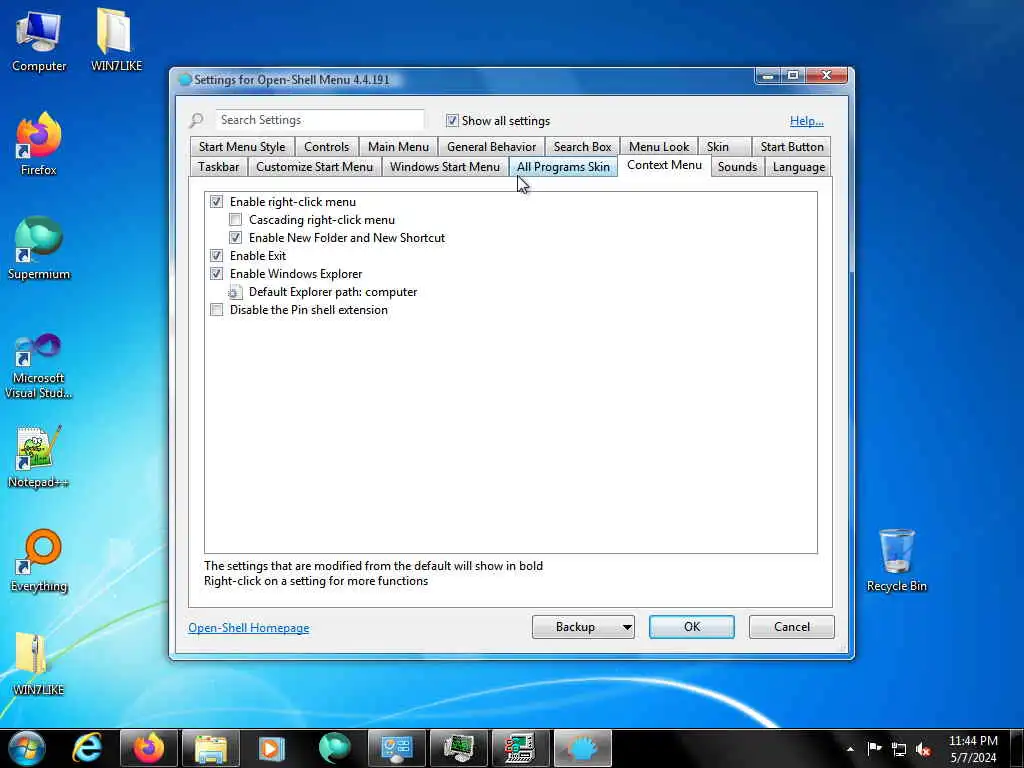
Task: Select the WIN7LIKE folder icon on desktop
Action: (x=116, y=40)
